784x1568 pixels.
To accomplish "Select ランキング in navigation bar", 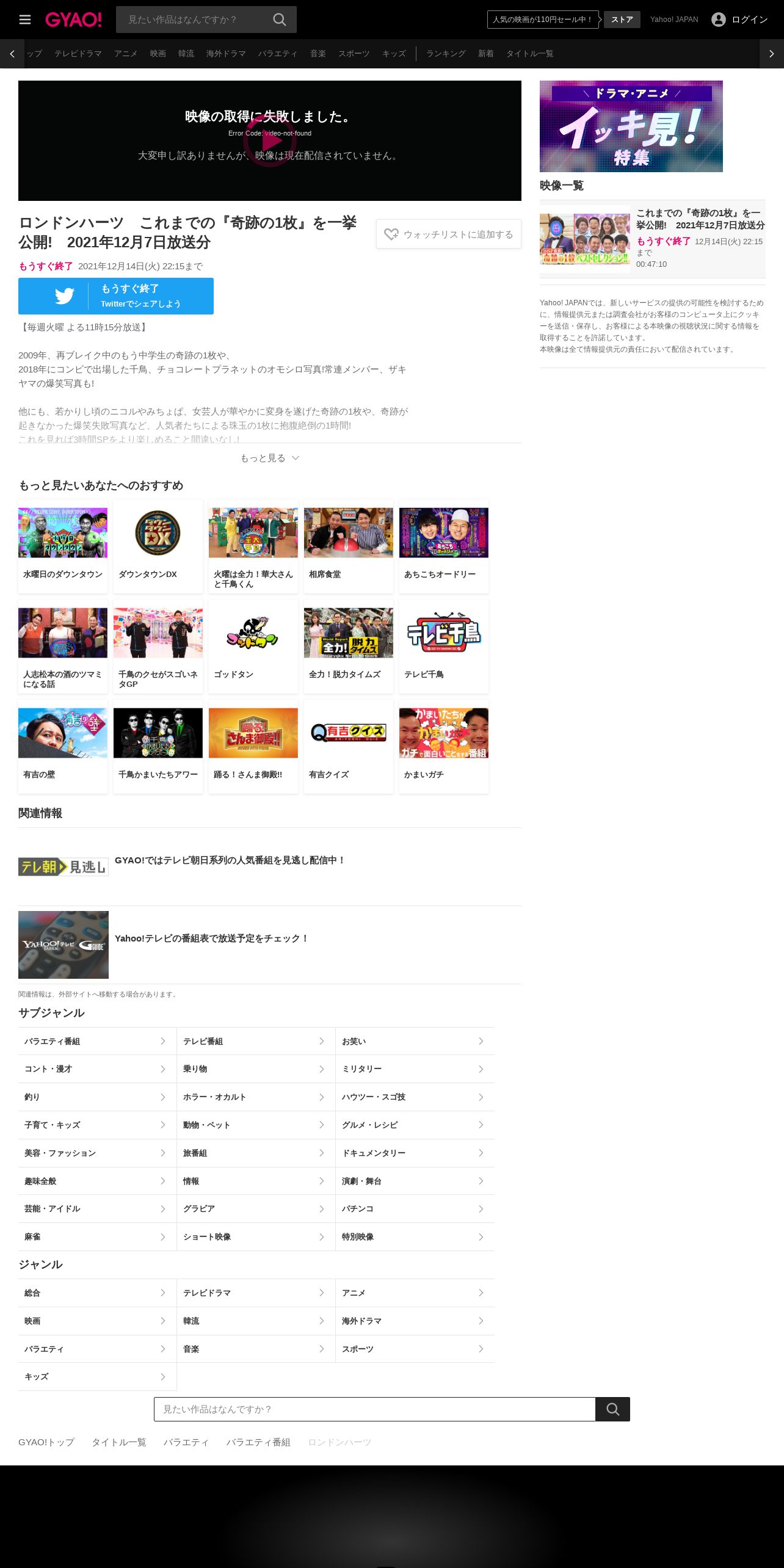I will (x=446, y=54).
